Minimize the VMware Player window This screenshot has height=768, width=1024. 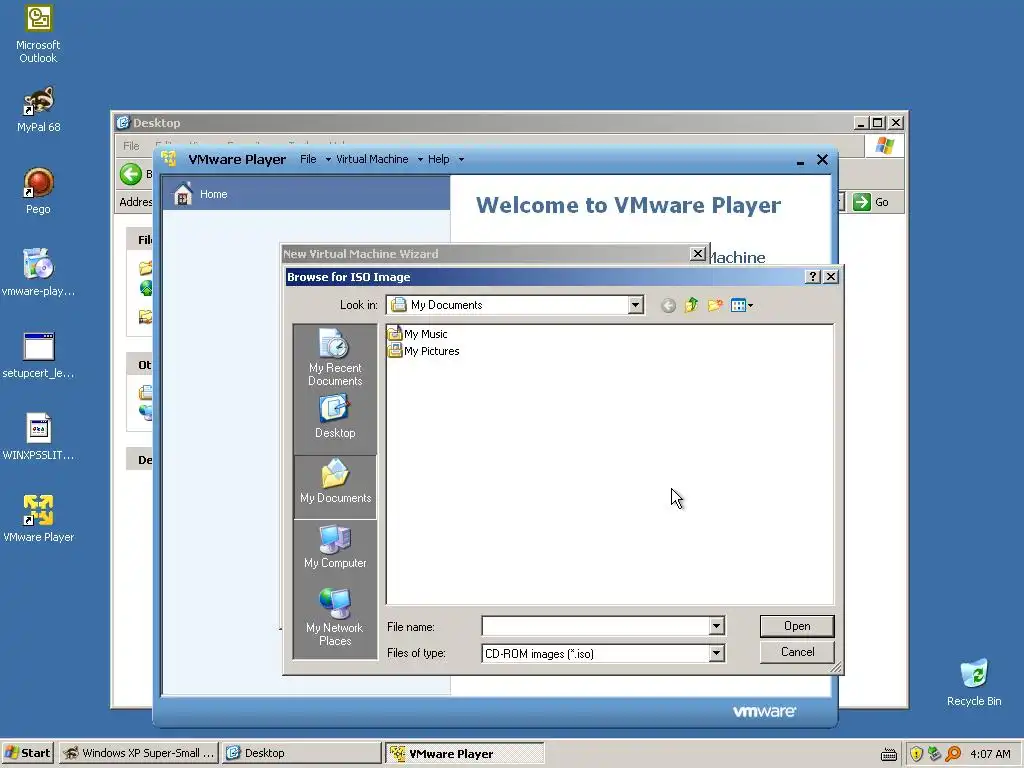coord(800,160)
